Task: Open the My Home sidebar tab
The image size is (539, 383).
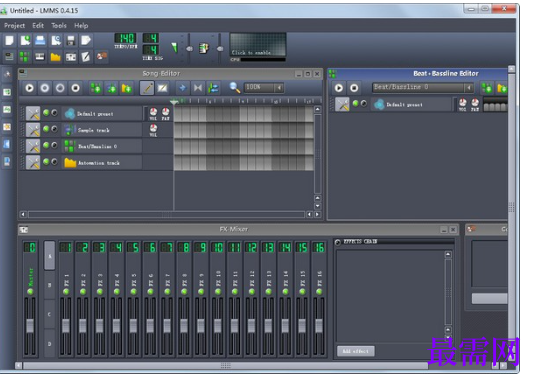Action: (x=7, y=144)
